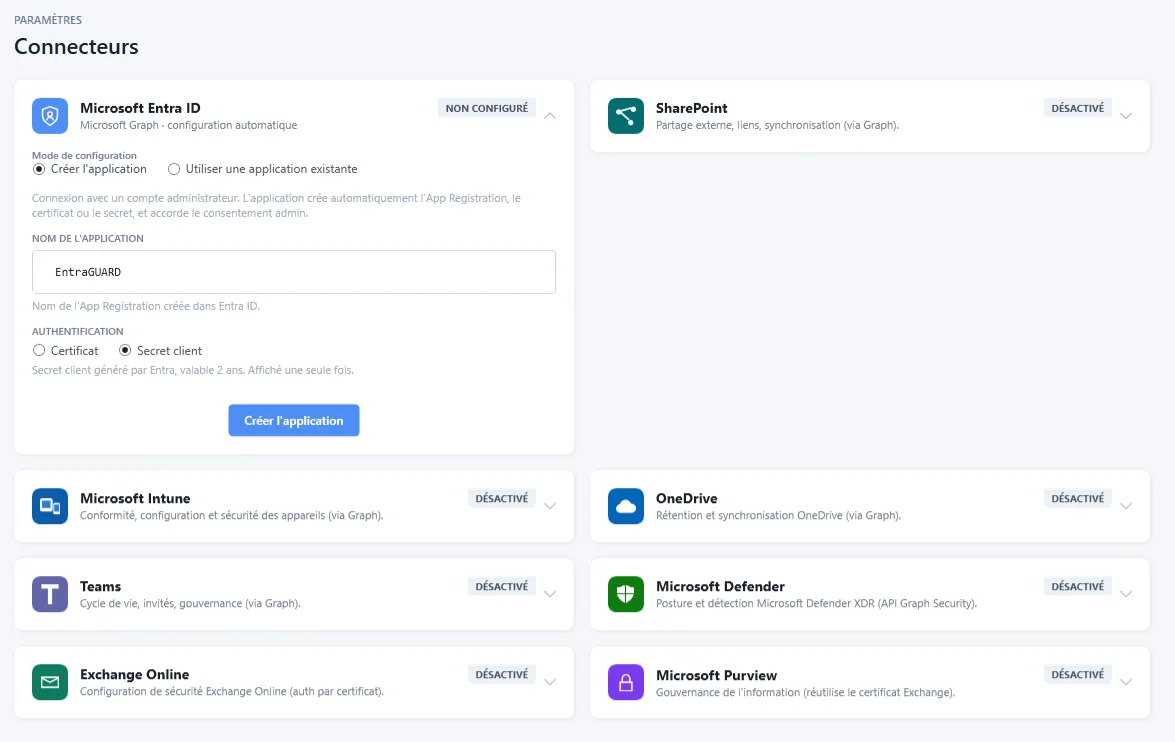The height and width of the screenshot is (742, 1175).
Task: Select 'Utiliser une application existante' radio
Action: coord(174,169)
